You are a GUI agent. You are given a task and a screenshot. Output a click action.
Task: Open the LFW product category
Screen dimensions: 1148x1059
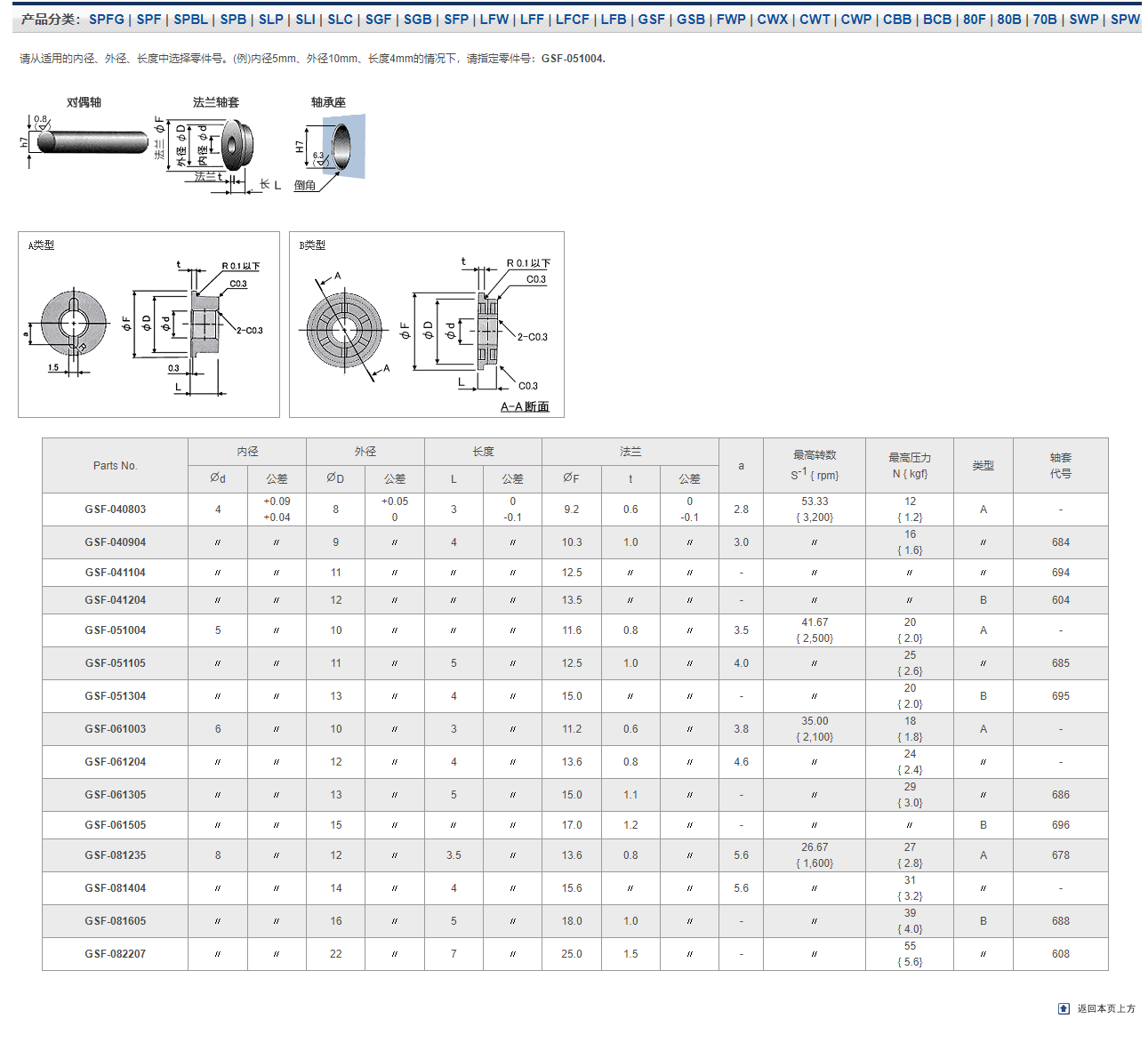494,19
